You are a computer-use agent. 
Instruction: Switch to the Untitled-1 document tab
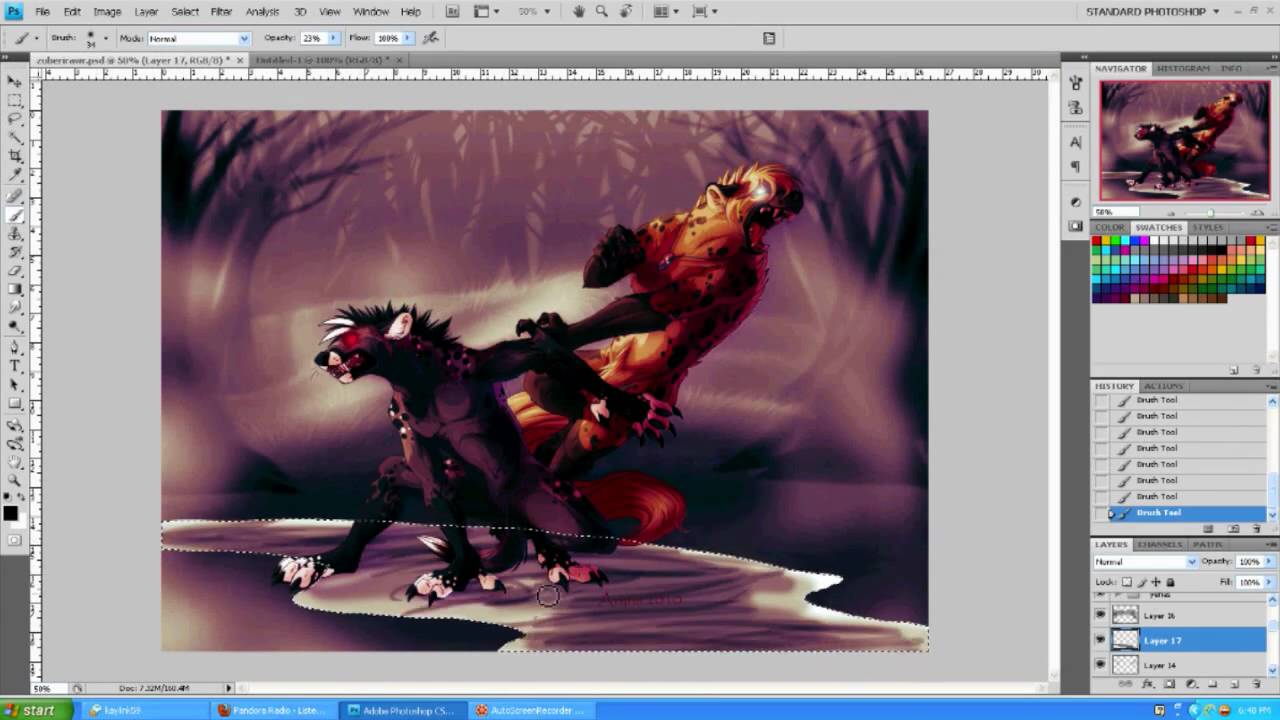click(324, 60)
